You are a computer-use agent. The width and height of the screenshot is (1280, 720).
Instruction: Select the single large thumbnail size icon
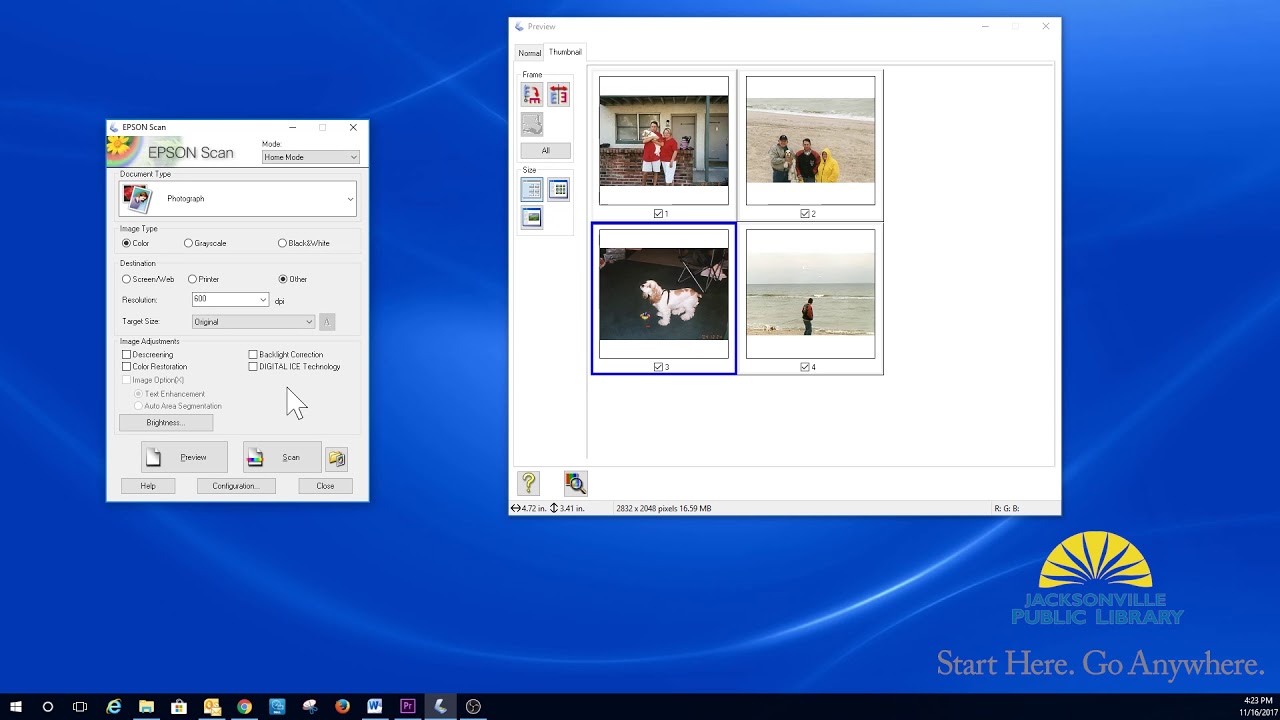(532, 217)
